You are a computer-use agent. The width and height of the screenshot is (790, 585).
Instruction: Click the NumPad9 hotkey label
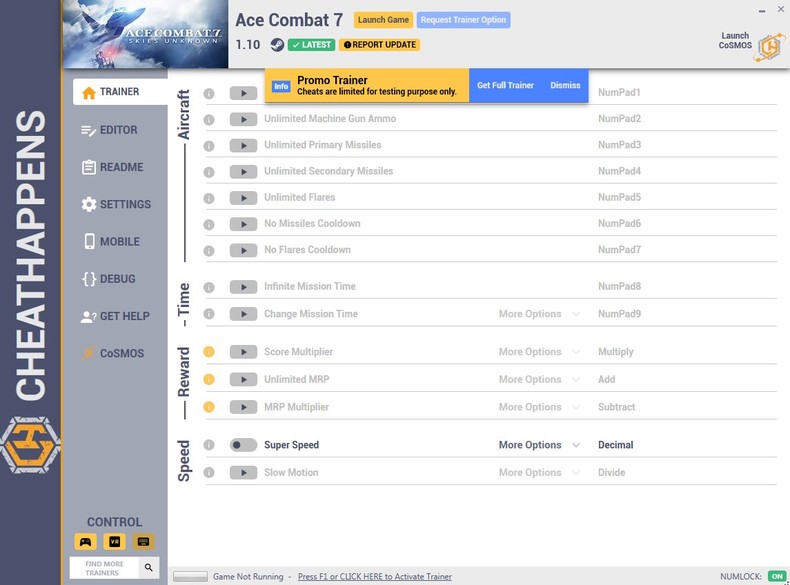619,314
